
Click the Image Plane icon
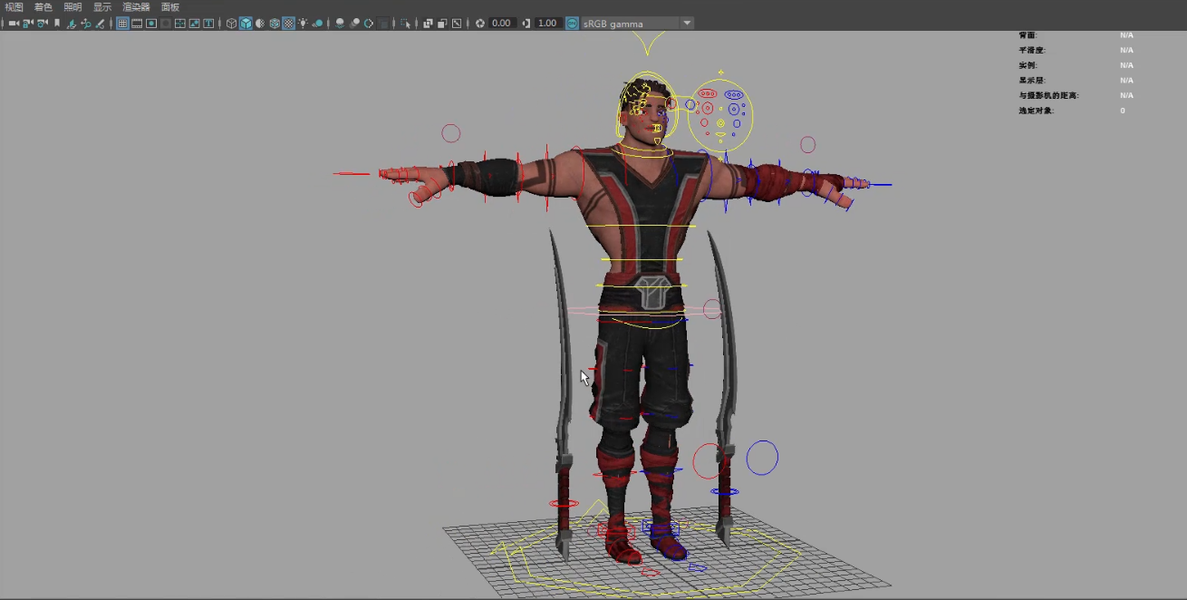(x=72, y=23)
